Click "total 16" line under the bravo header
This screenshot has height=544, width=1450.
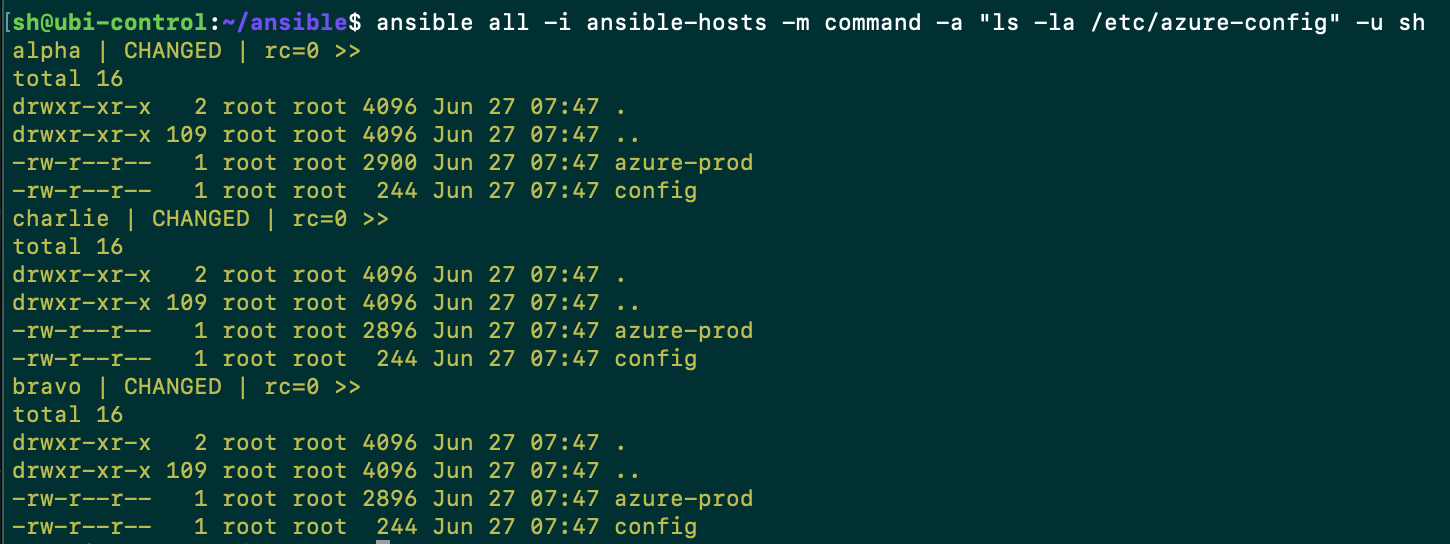[68, 414]
